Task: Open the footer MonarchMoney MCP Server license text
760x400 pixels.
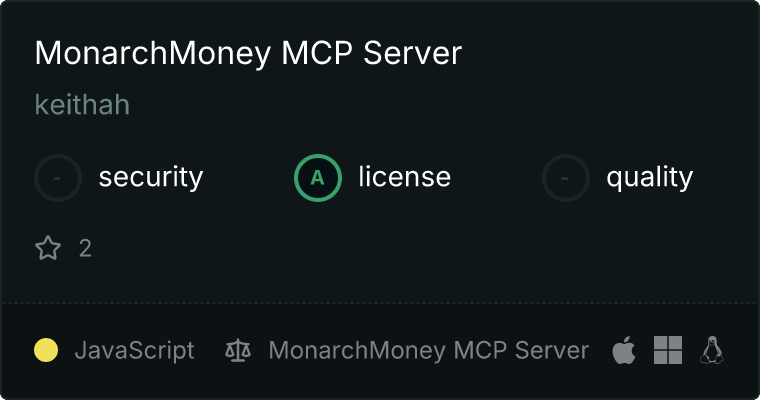Action: [428, 351]
